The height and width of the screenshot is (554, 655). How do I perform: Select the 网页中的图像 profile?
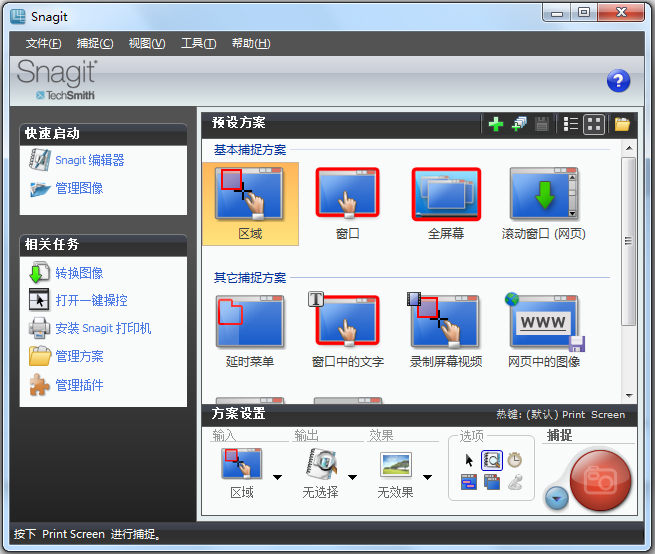coord(543,331)
